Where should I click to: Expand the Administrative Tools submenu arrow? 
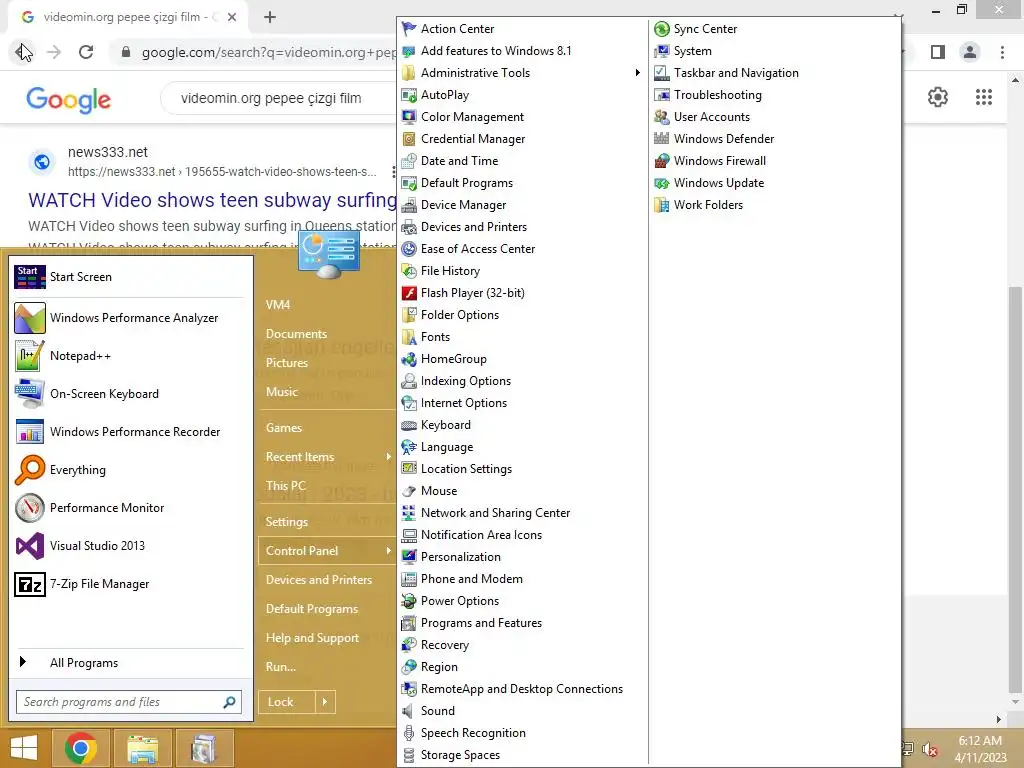coord(637,72)
